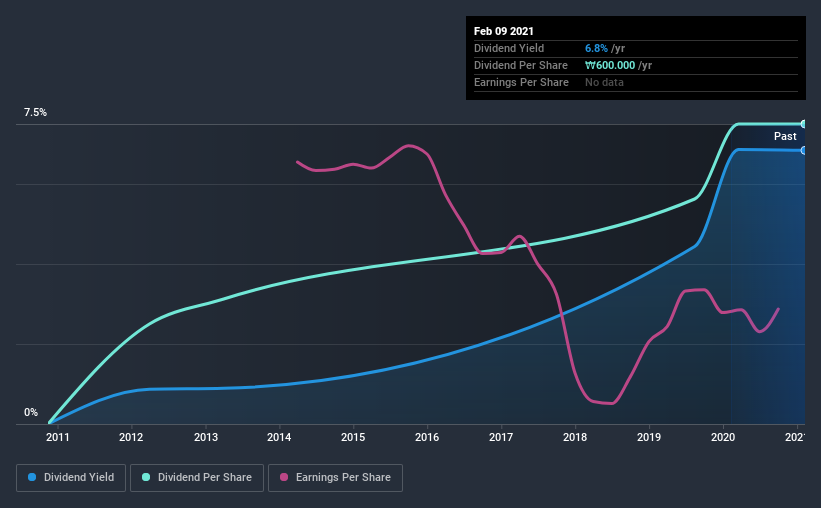This screenshot has height=508, width=821.
Task: Click the Past label near chart end
Action: pos(785,136)
